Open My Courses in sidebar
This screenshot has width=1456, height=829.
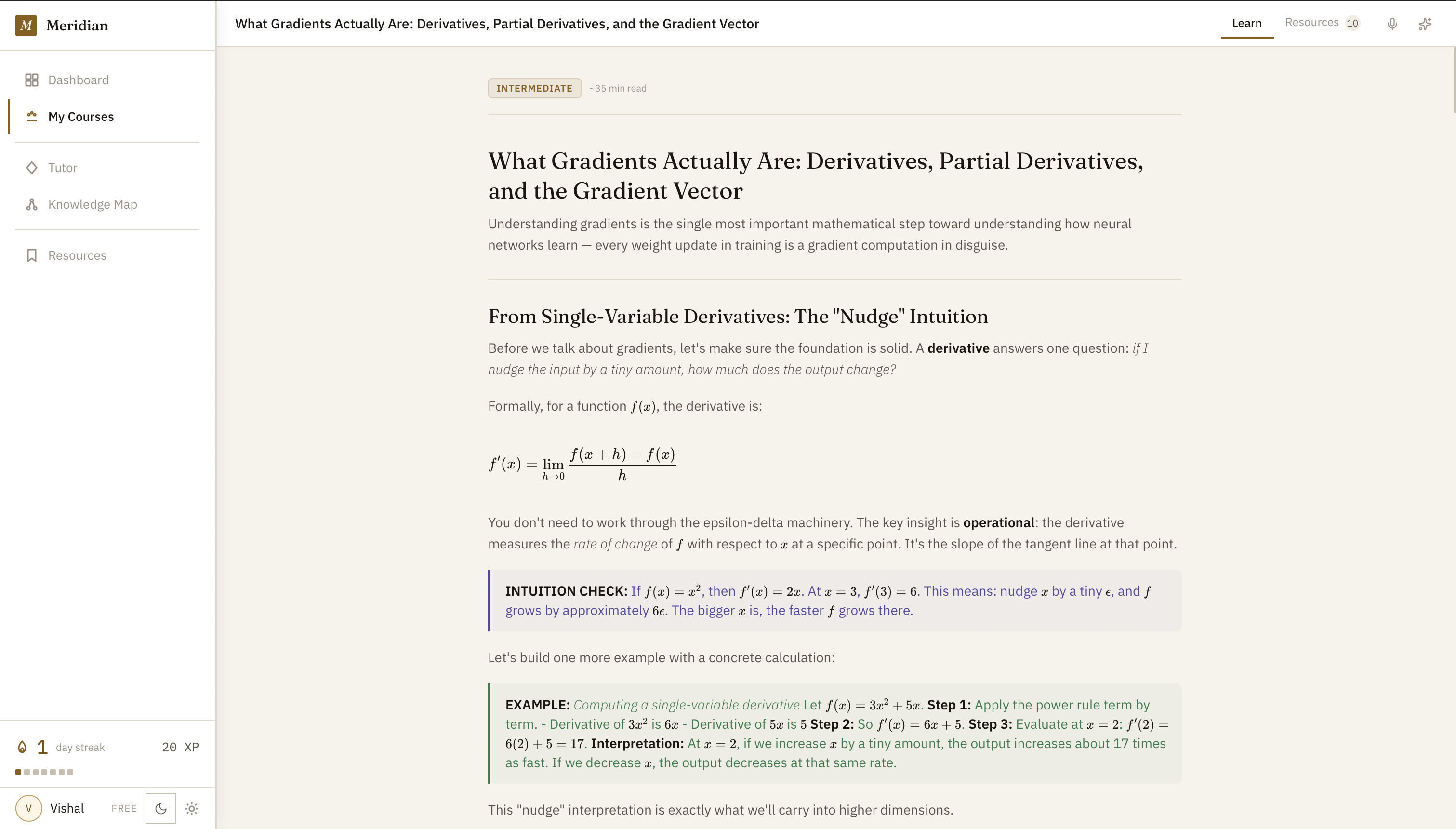click(107, 116)
